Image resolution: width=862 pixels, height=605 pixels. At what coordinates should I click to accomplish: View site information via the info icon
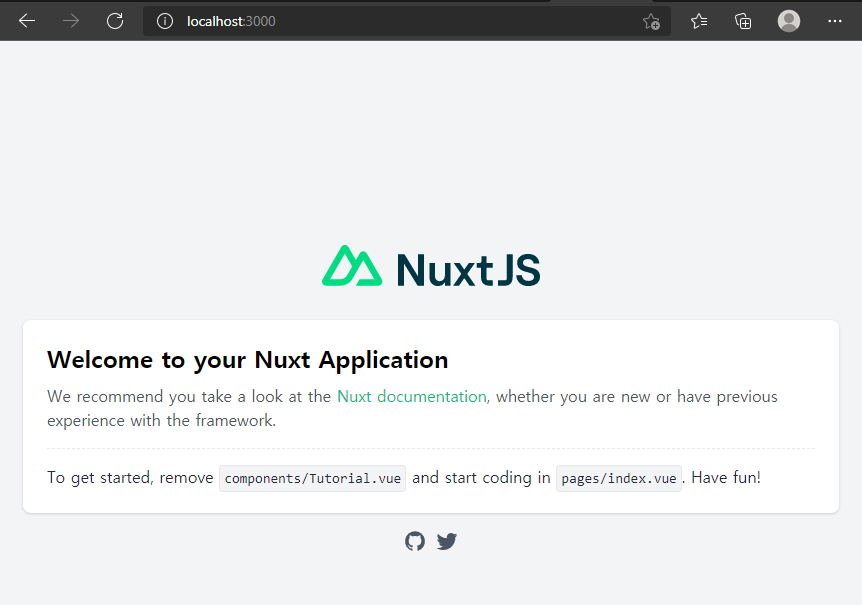pyautogui.click(x=164, y=21)
